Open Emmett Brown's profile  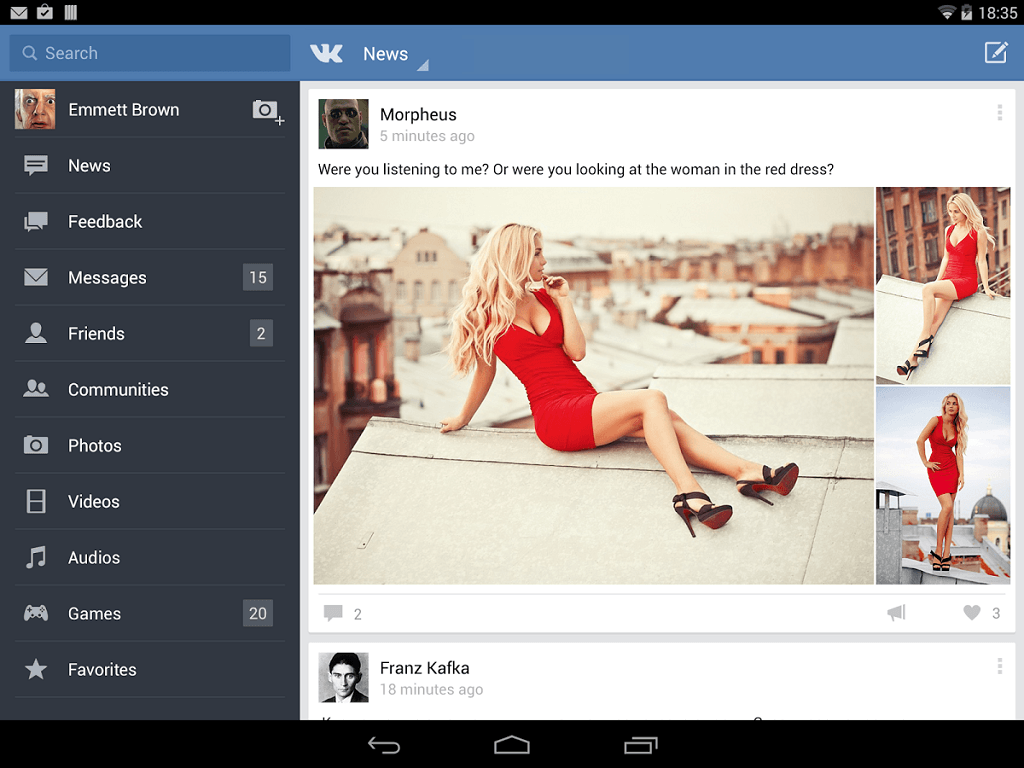click(123, 110)
